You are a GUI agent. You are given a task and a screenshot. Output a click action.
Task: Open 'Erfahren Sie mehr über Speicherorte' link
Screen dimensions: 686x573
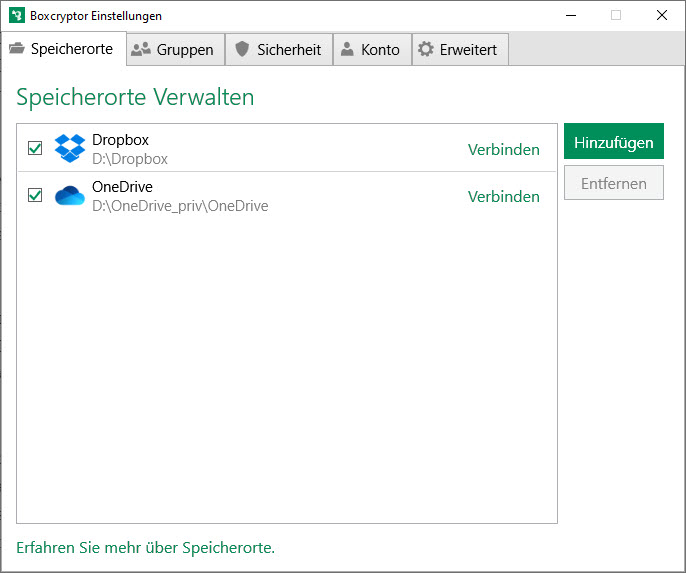click(145, 548)
